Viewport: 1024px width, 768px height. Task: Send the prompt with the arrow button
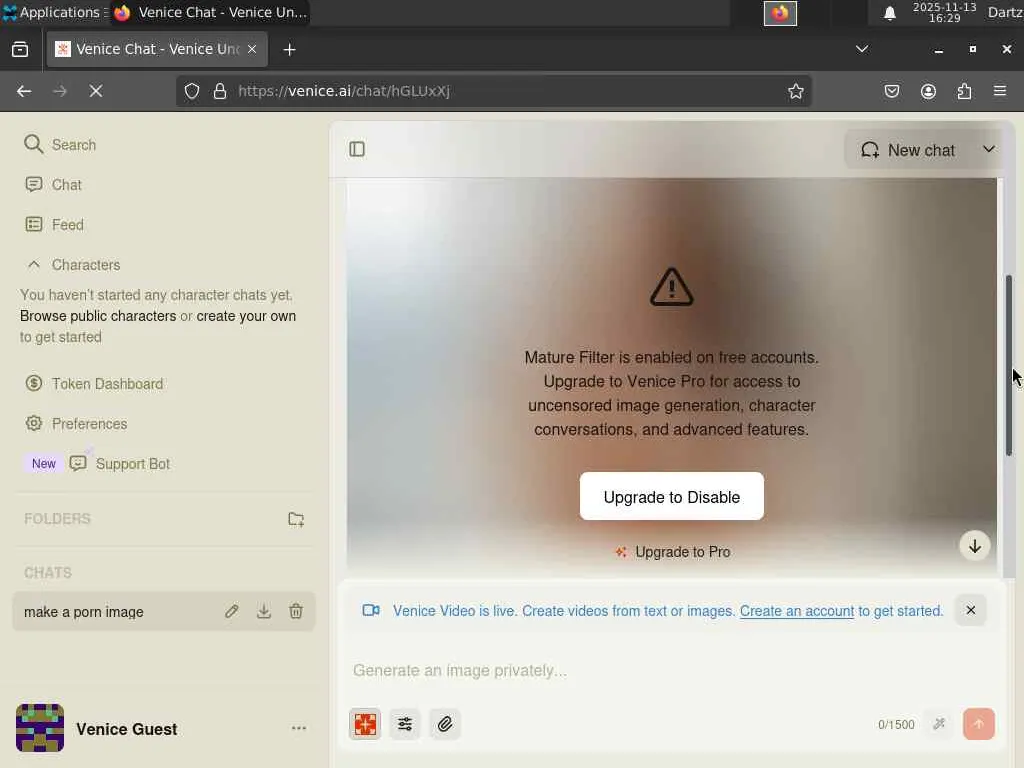point(978,724)
